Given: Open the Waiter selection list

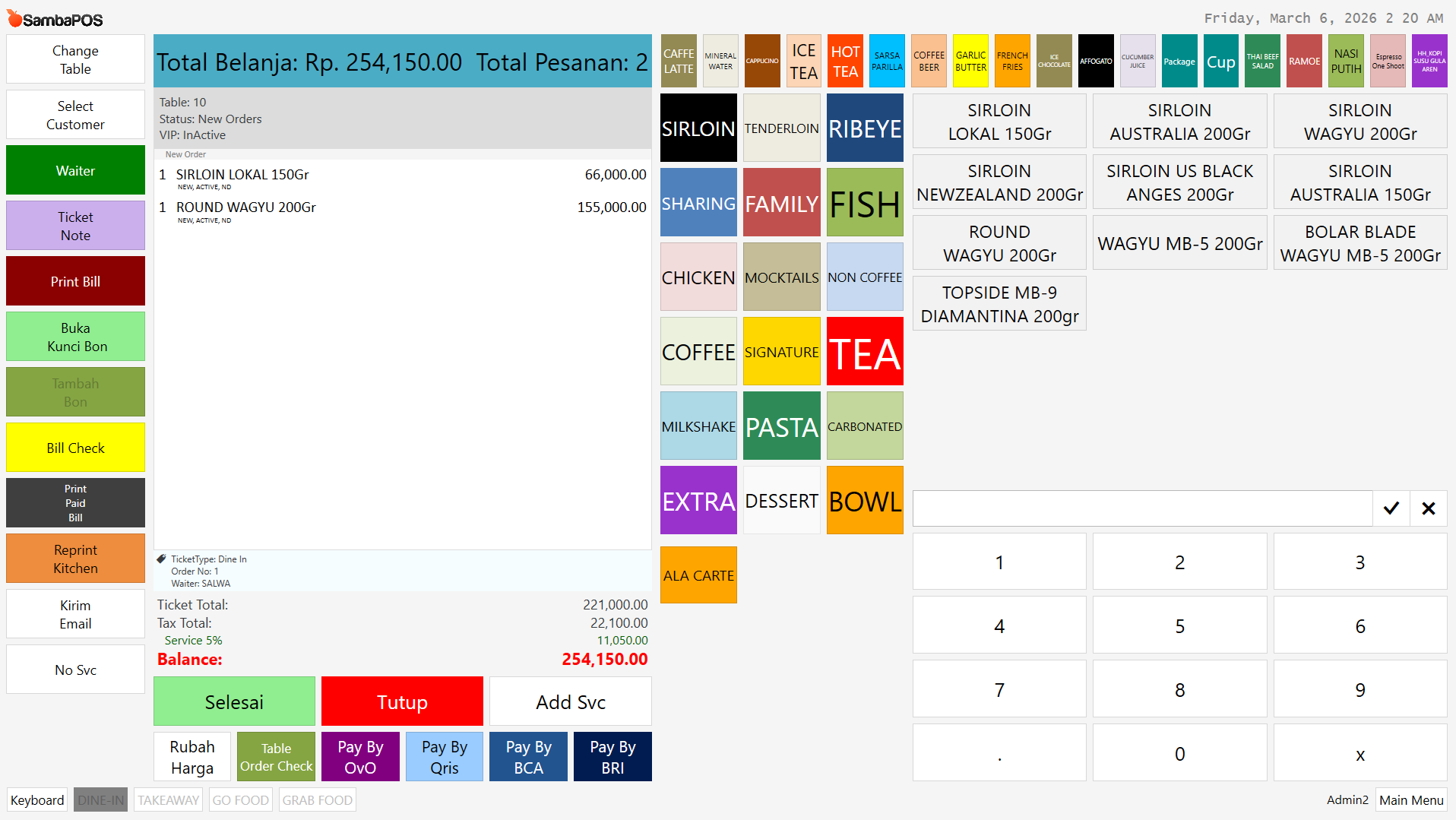Looking at the screenshot, I should (x=75, y=171).
